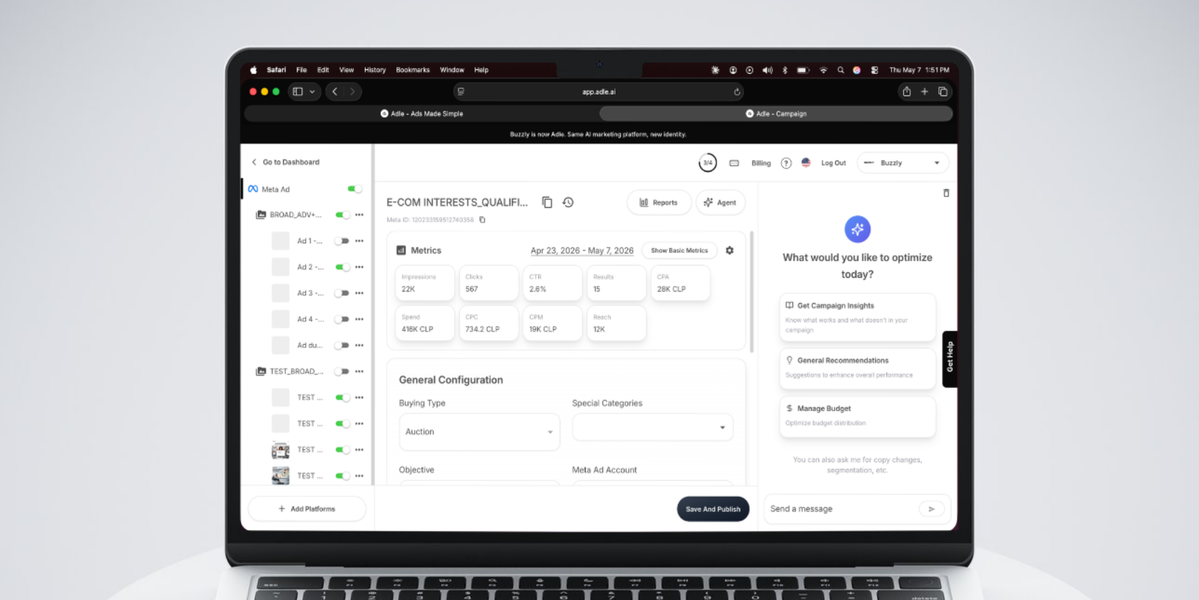The image size is (1199, 600).
Task: Select Get Campaign Insights card
Action: pyautogui.click(x=857, y=316)
